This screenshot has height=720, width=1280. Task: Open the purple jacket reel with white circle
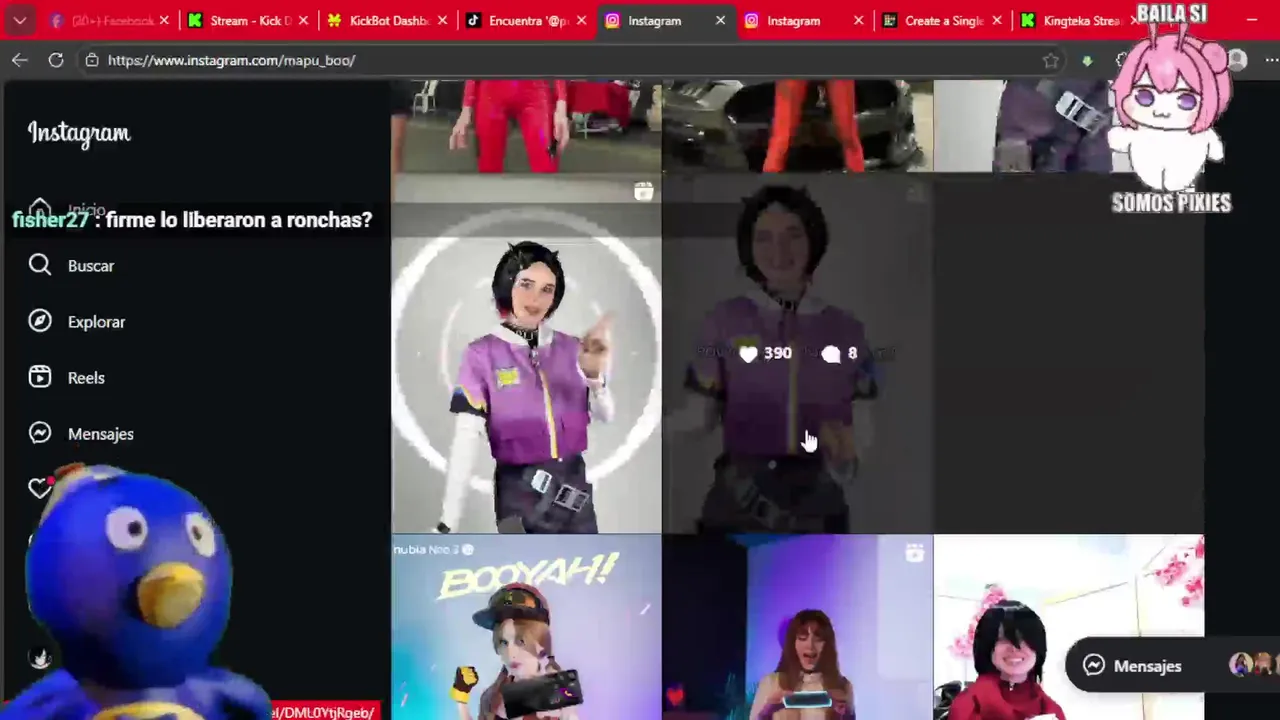(526, 353)
